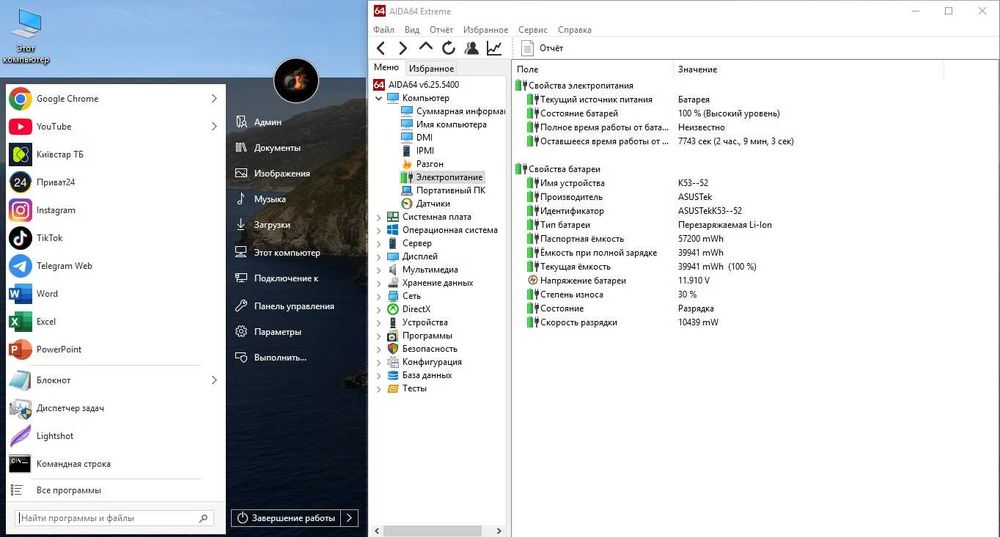Open Київстар ТБ app in Start menu

click(x=115, y=154)
